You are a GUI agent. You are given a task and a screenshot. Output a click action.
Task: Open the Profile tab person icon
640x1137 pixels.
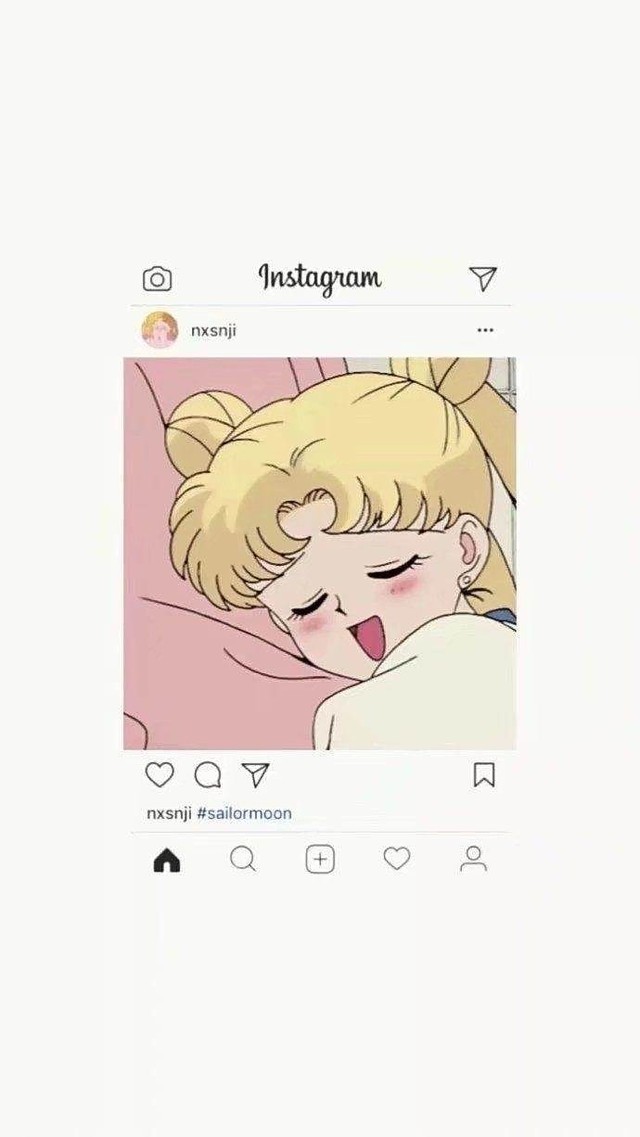click(473, 859)
